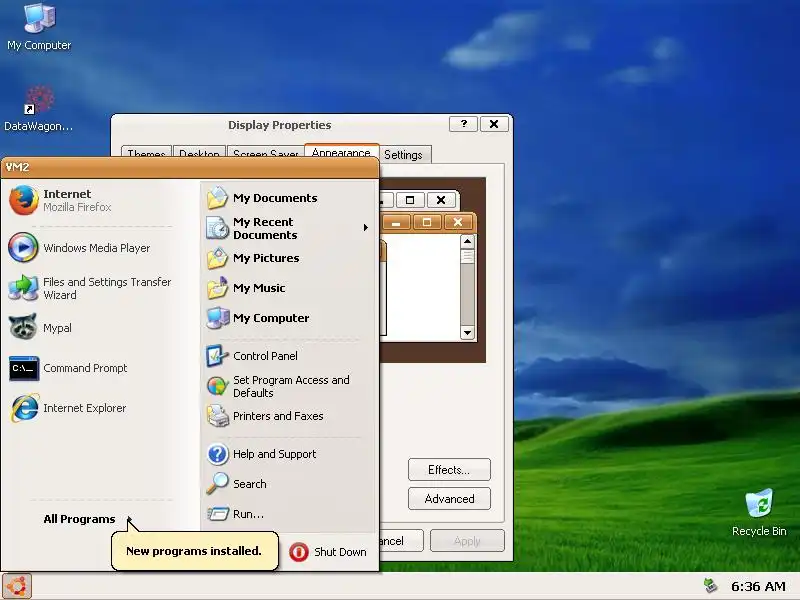Screen dimensions: 800x600
Task: Click the red Shut Down icon
Action: [299, 552]
